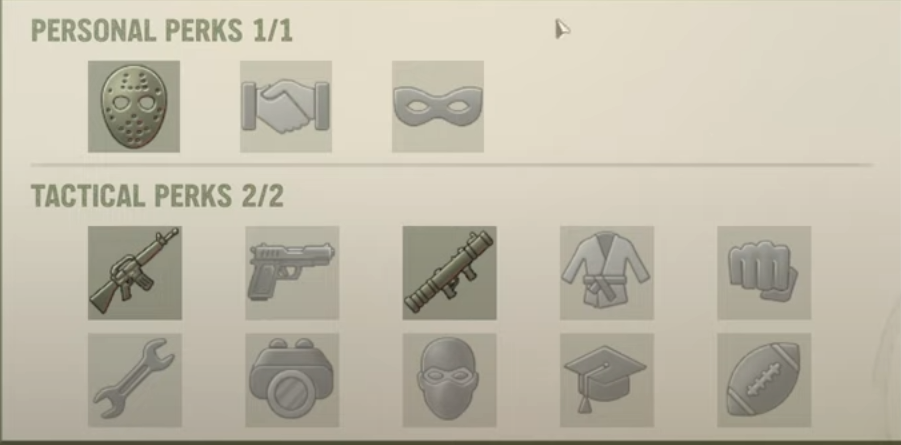
Task: Click the 2/2 tactical perk counter
Action: [263, 196]
